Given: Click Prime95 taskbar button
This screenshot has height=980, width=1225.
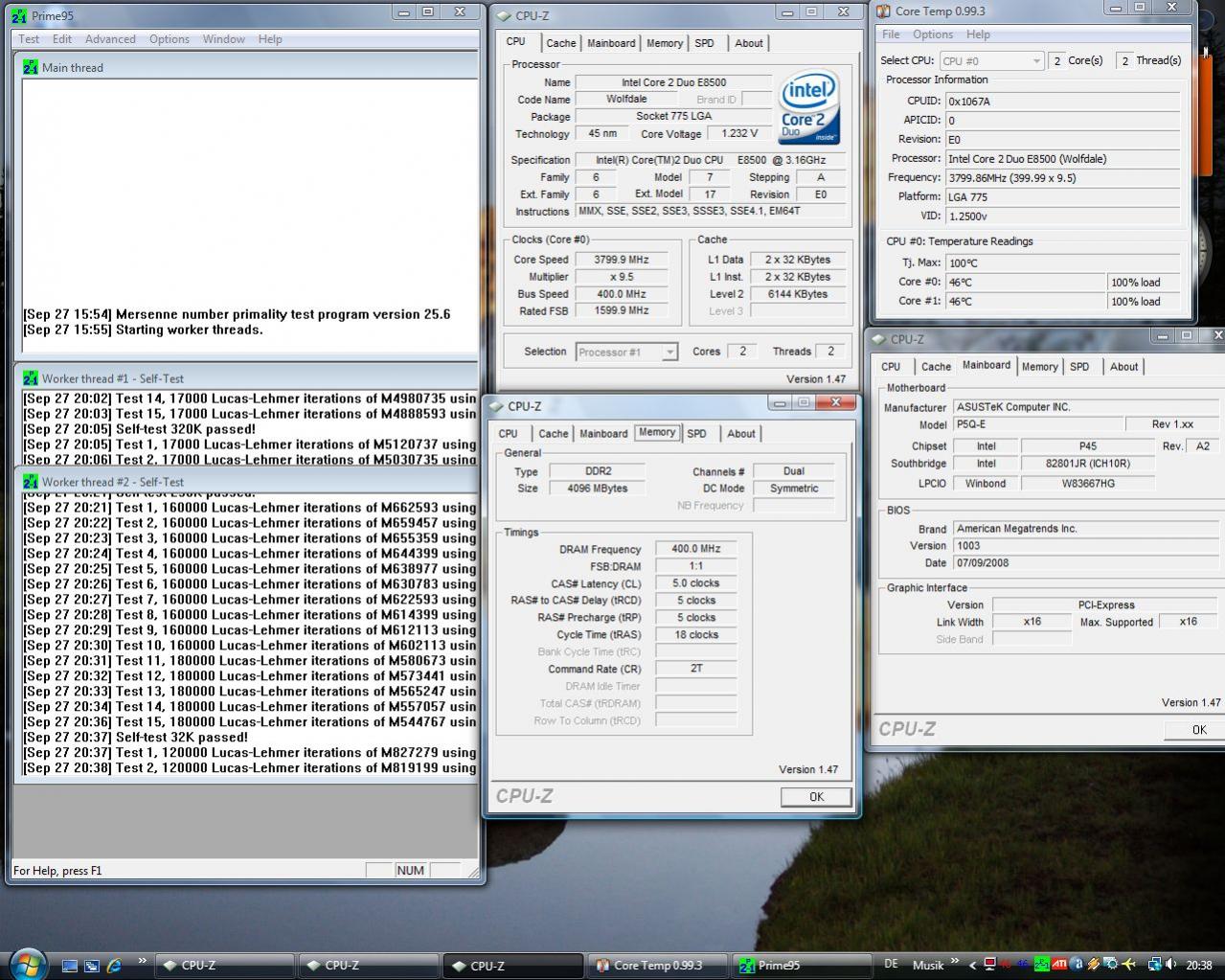Looking at the screenshot, I should coord(803,966).
